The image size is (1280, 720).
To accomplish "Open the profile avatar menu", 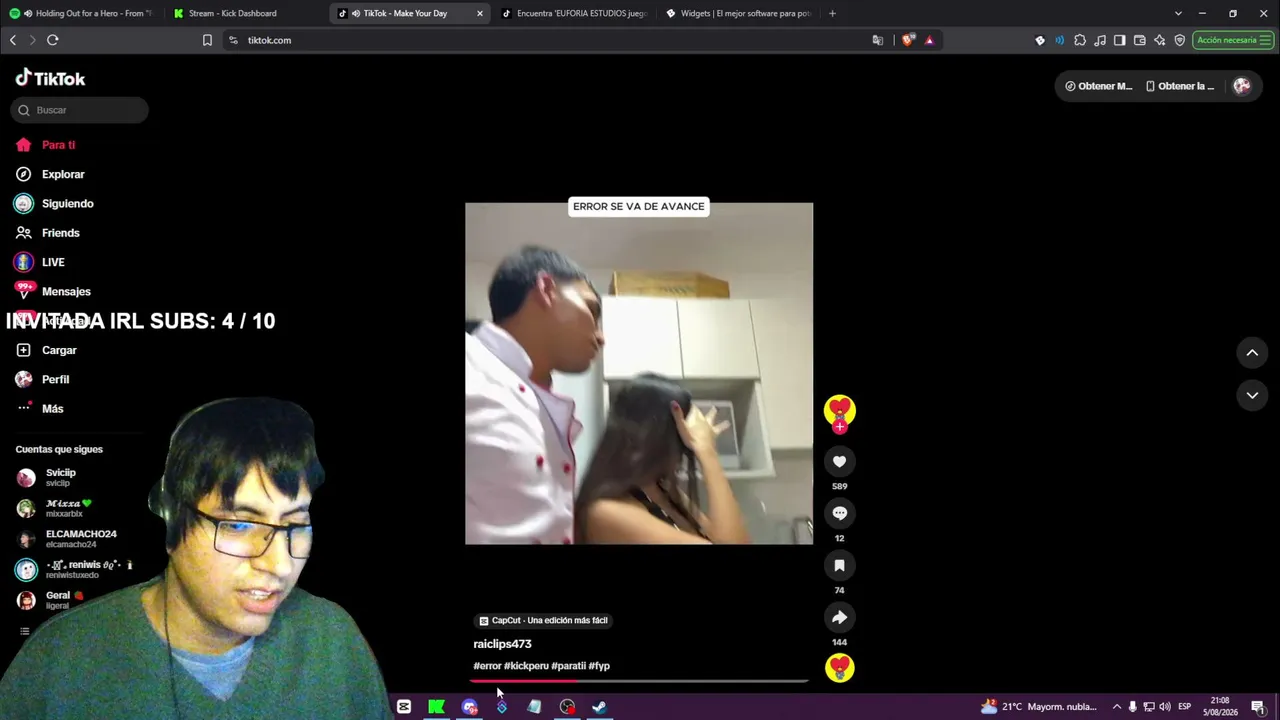I will coord(1242,86).
